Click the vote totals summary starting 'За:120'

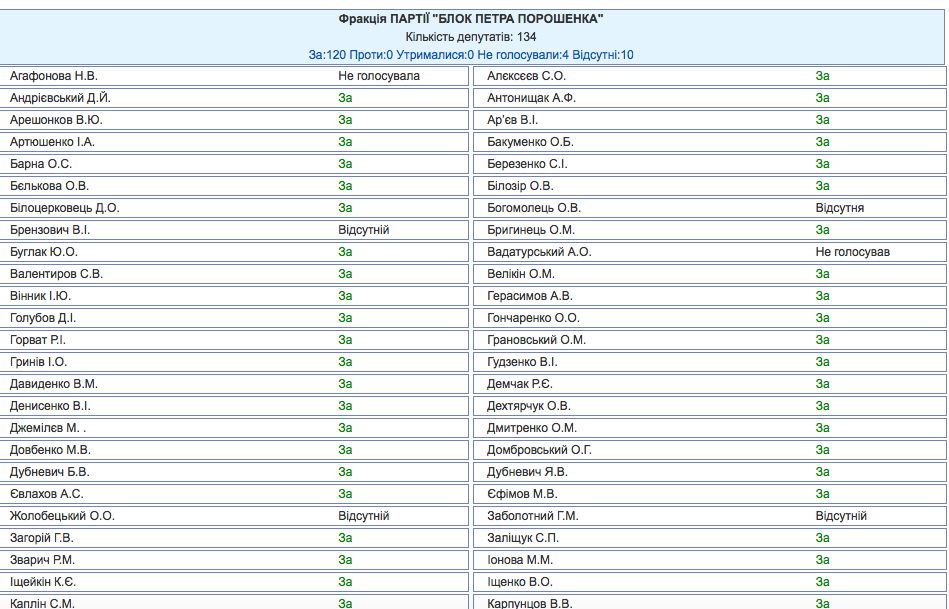[471, 55]
